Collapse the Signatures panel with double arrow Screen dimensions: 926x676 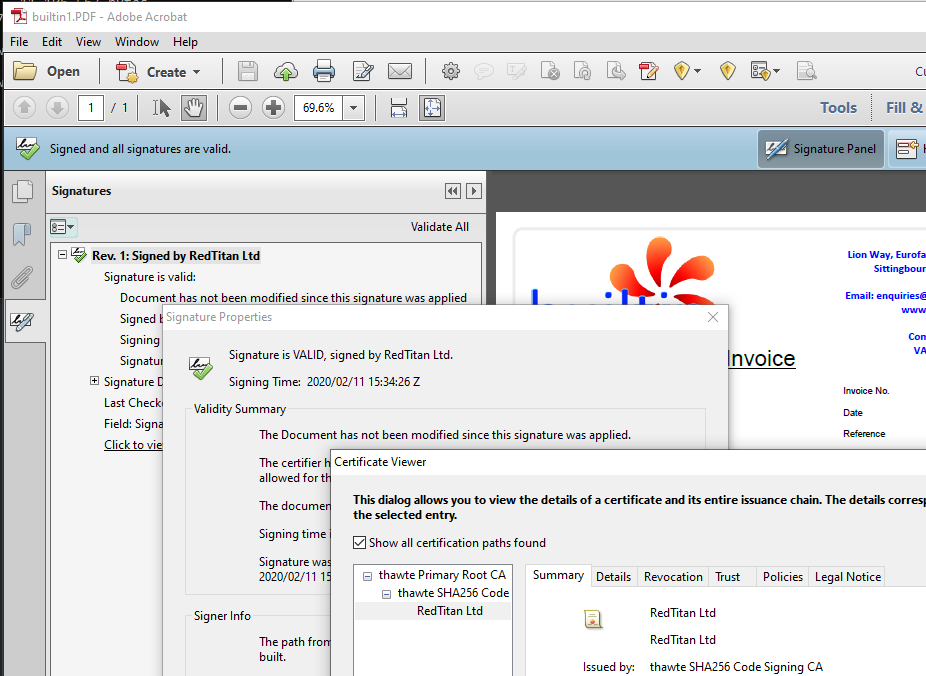[453, 191]
